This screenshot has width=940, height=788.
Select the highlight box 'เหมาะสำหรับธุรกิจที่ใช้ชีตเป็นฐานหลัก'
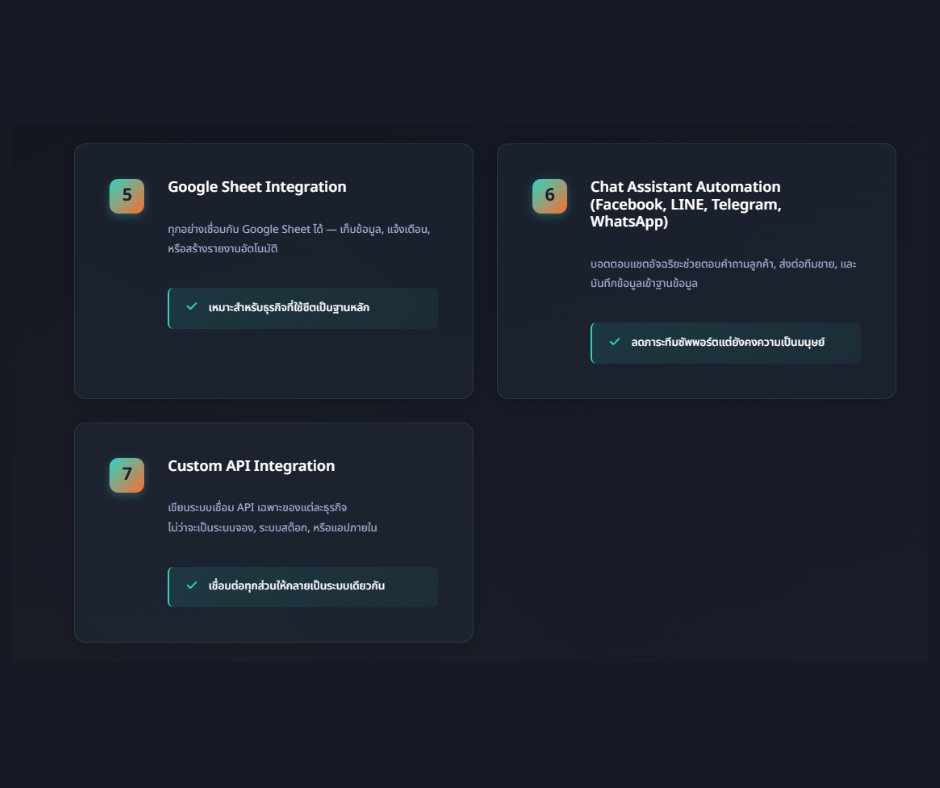click(x=302, y=308)
